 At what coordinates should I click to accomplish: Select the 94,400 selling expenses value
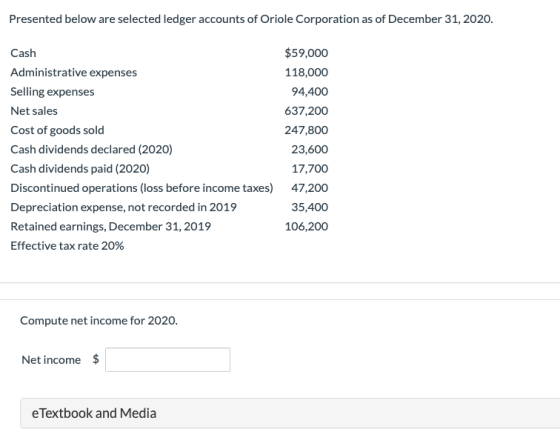tap(310, 91)
